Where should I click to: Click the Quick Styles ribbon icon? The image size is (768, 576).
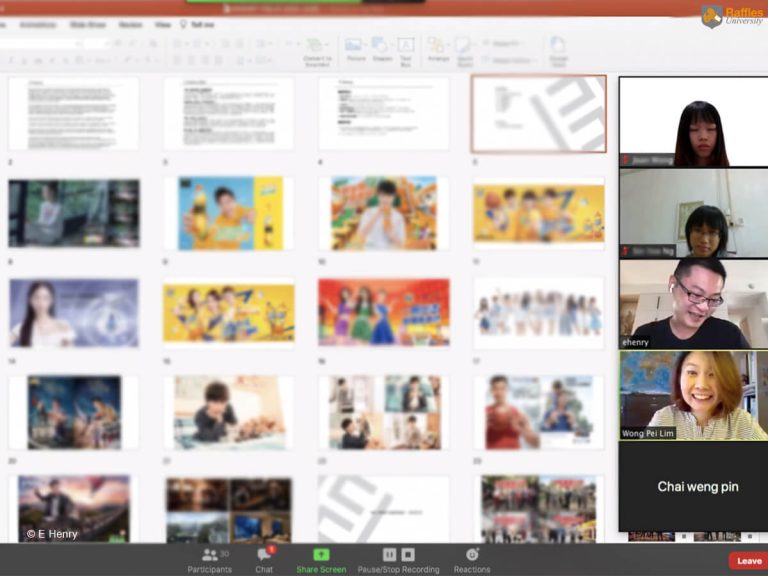click(x=463, y=46)
